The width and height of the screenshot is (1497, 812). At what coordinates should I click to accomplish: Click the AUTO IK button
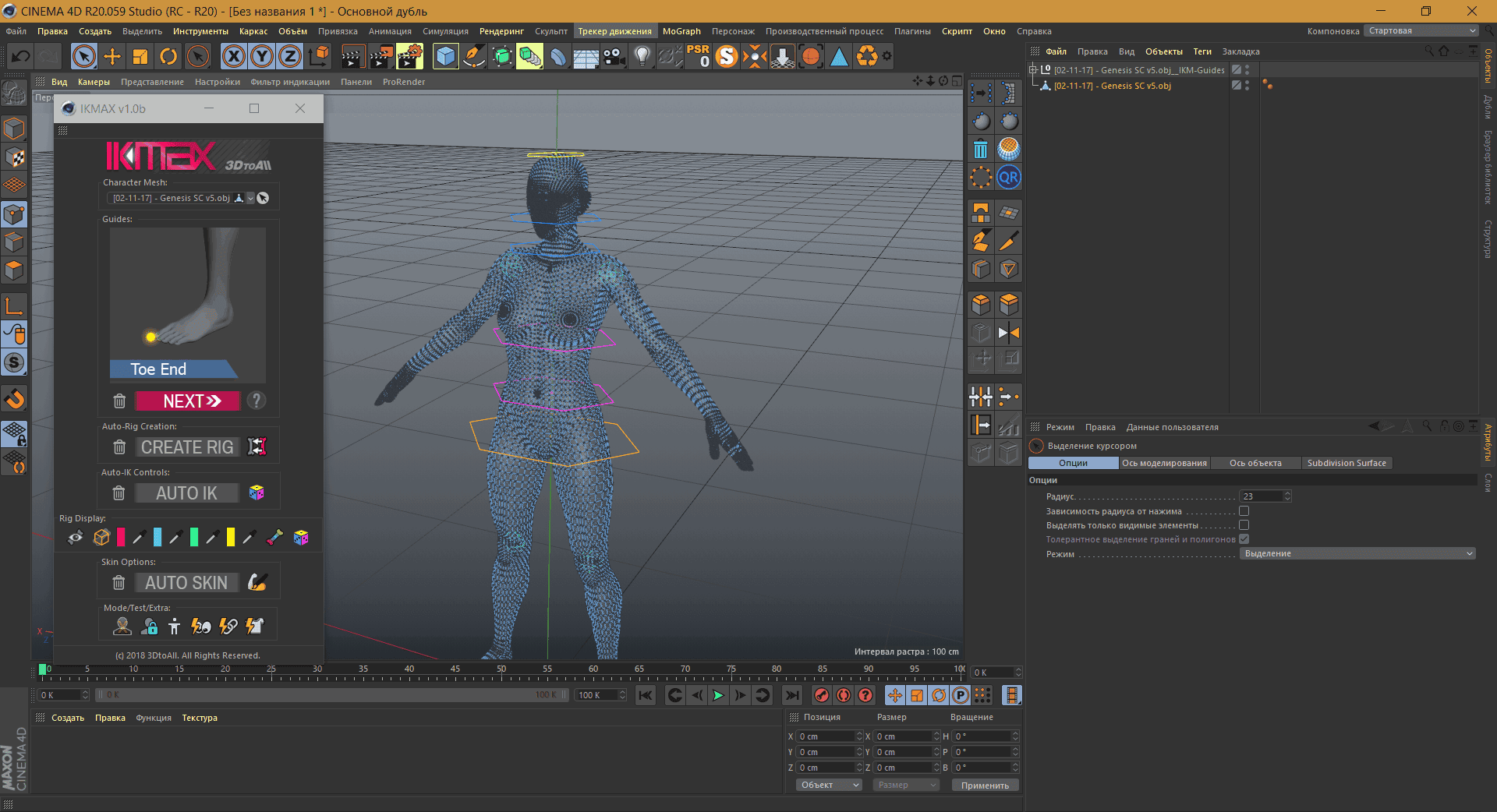(187, 493)
